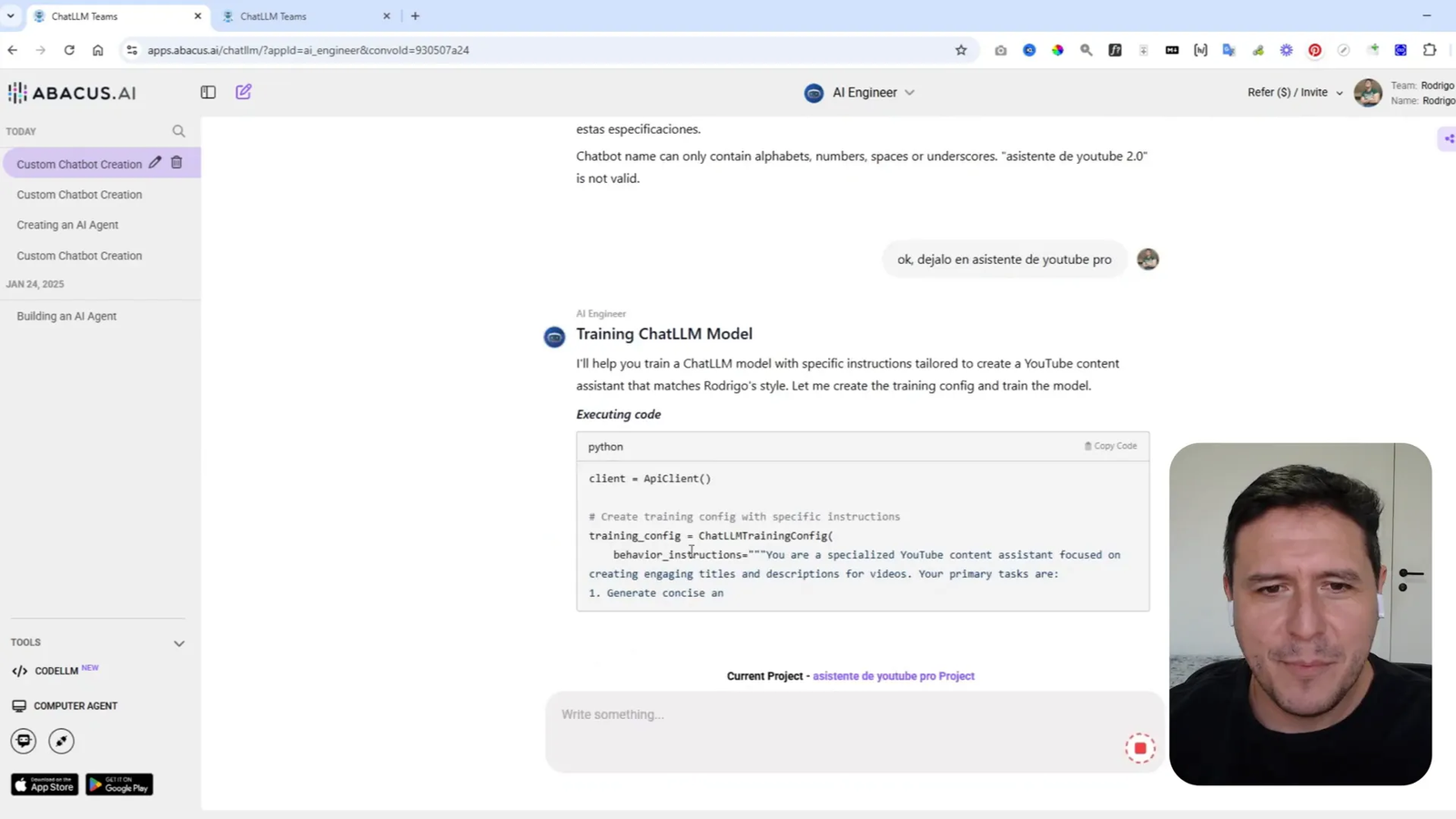The height and width of the screenshot is (819, 1456).
Task: Collapse the sidebar using the panel icon
Action: [x=207, y=92]
